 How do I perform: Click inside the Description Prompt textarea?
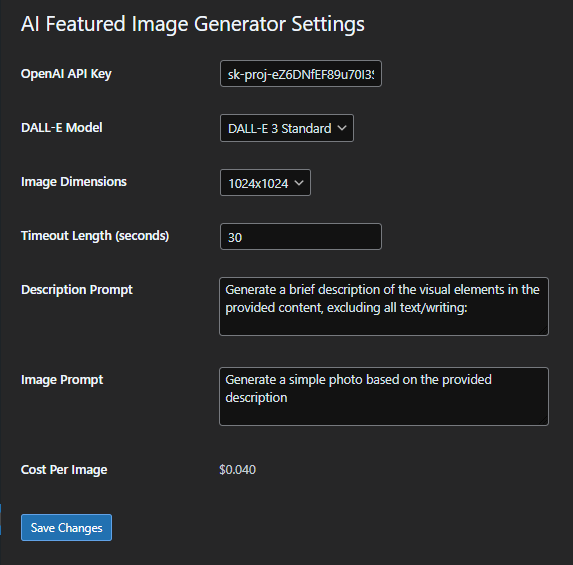(x=384, y=307)
